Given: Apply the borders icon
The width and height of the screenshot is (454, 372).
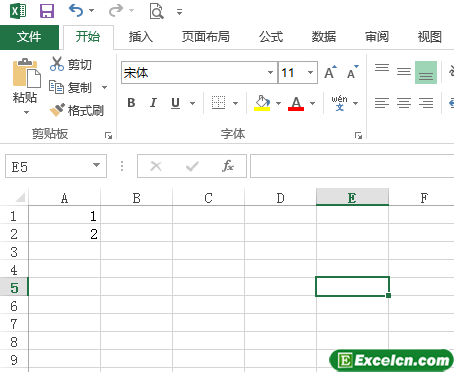Looking at the screenshot, I should coord(219,103).
